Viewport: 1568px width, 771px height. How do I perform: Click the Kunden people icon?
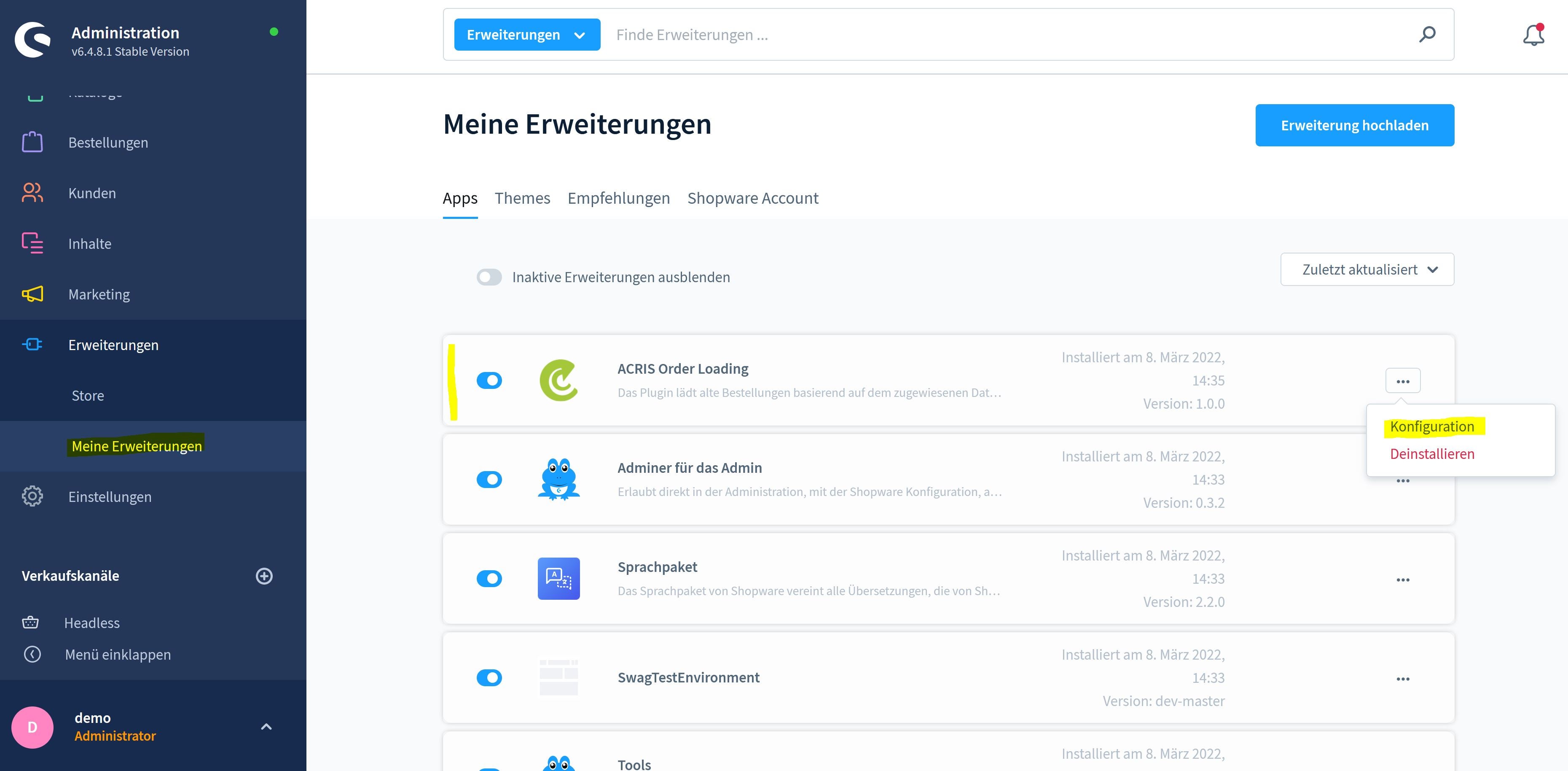32,192
